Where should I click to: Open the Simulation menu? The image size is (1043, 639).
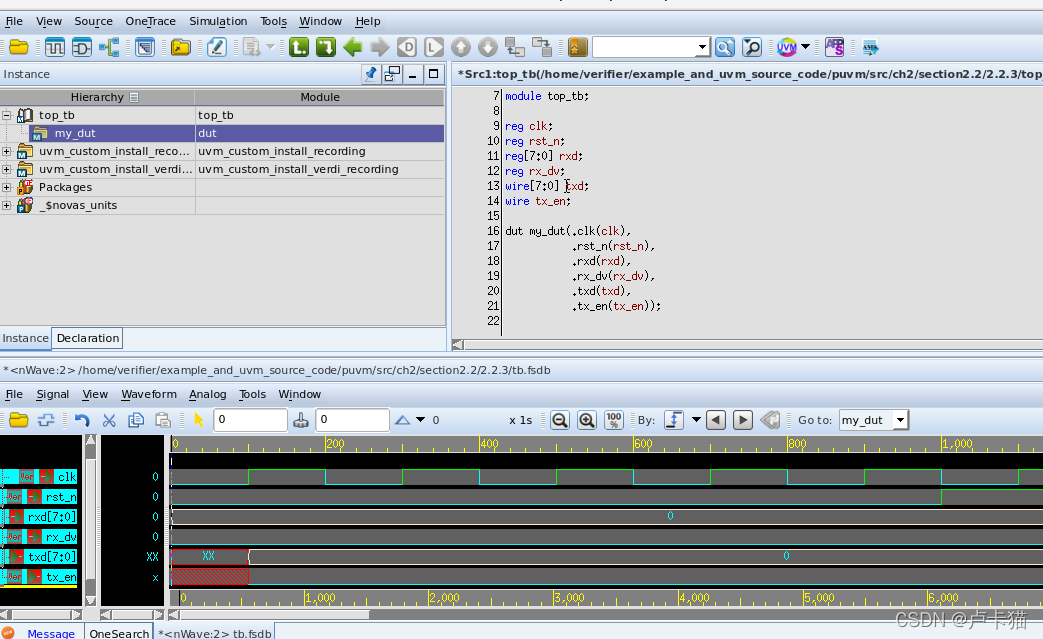pyautogui.click(x=218, y=21)
